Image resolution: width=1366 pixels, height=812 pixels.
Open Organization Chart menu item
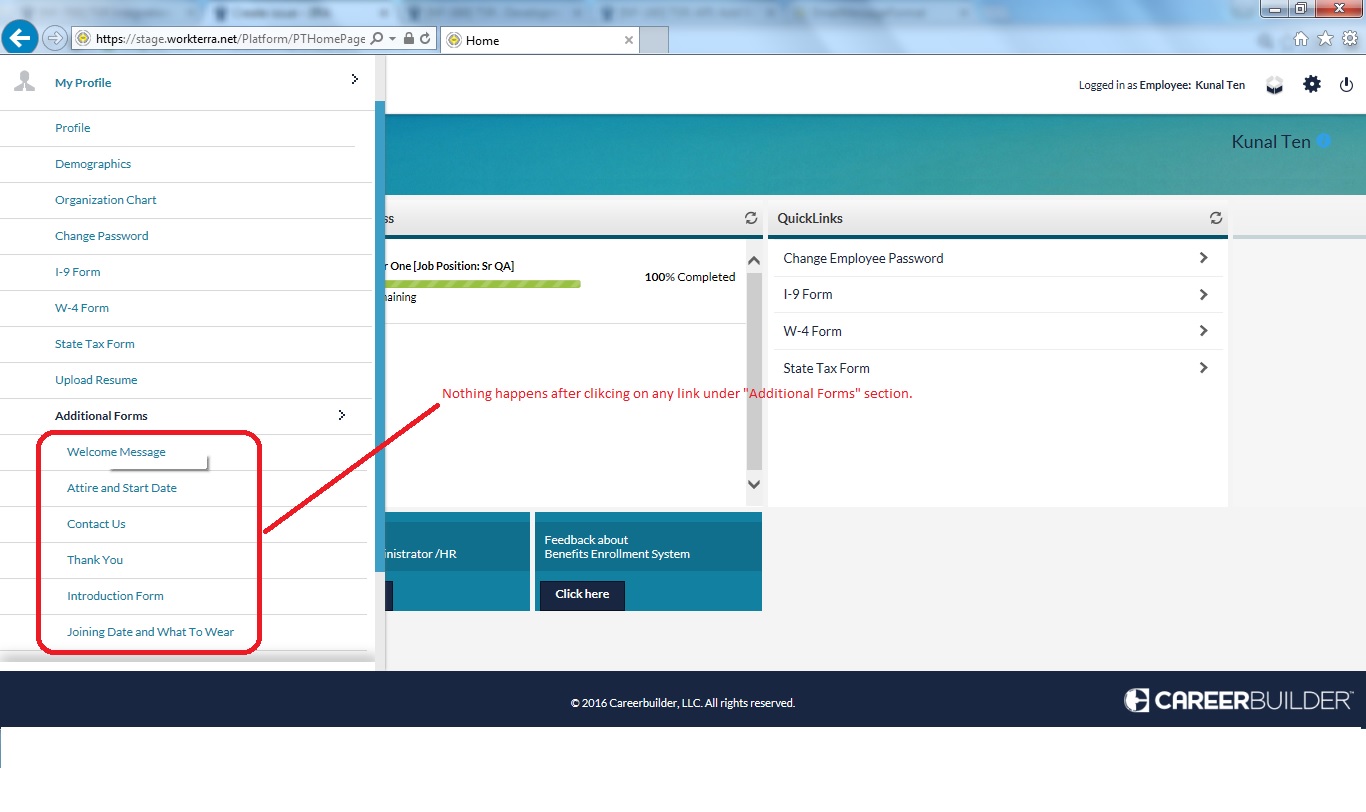tap(106, 200)
